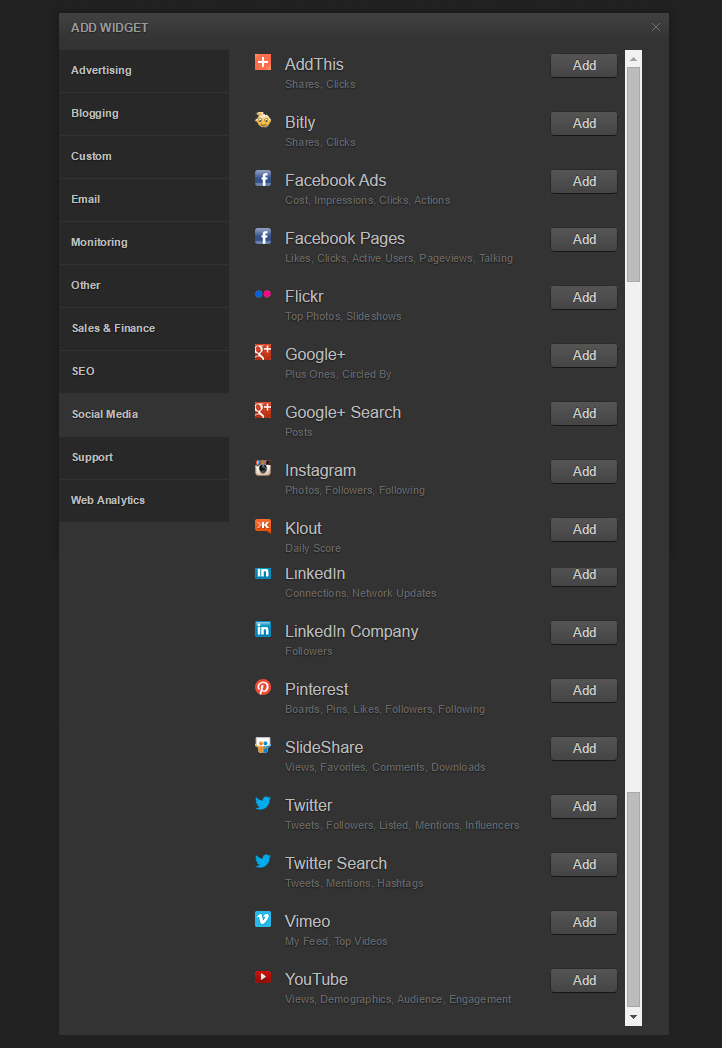The width and height of the screenshot is (722, 1048).
Task: Click the Vimeo title text
Action: coord(308,921)
